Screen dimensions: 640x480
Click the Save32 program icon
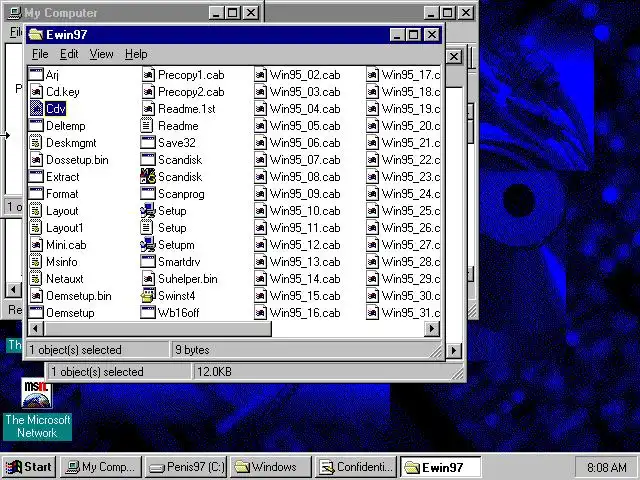coord(148,143)
